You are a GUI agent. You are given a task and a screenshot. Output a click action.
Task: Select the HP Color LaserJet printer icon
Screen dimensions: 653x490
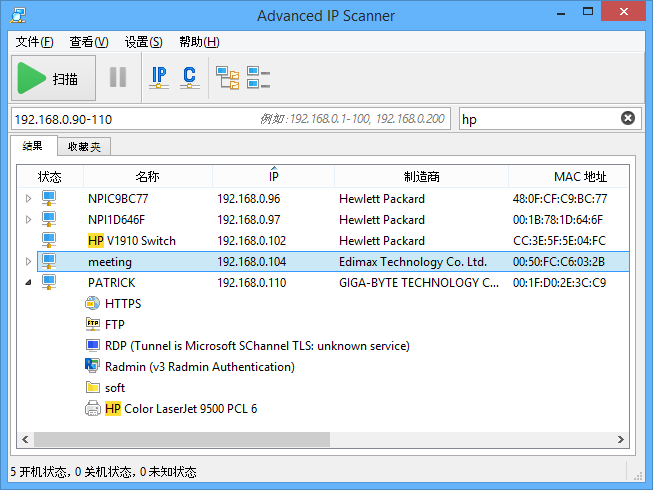tap(93, 409)
